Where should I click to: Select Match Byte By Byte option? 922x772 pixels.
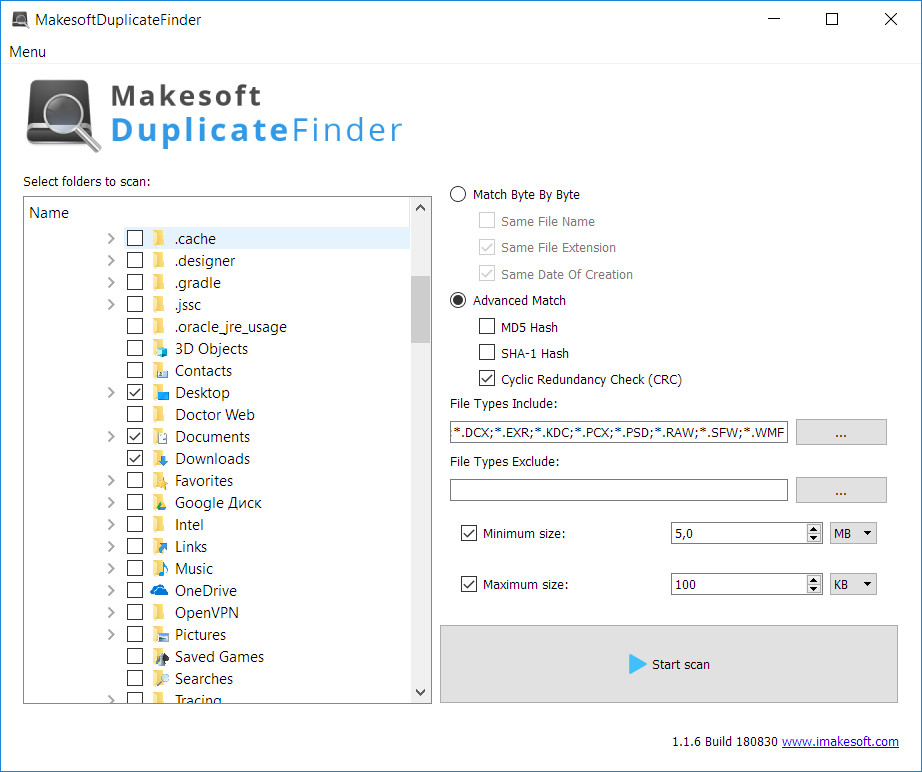(458, 195)
